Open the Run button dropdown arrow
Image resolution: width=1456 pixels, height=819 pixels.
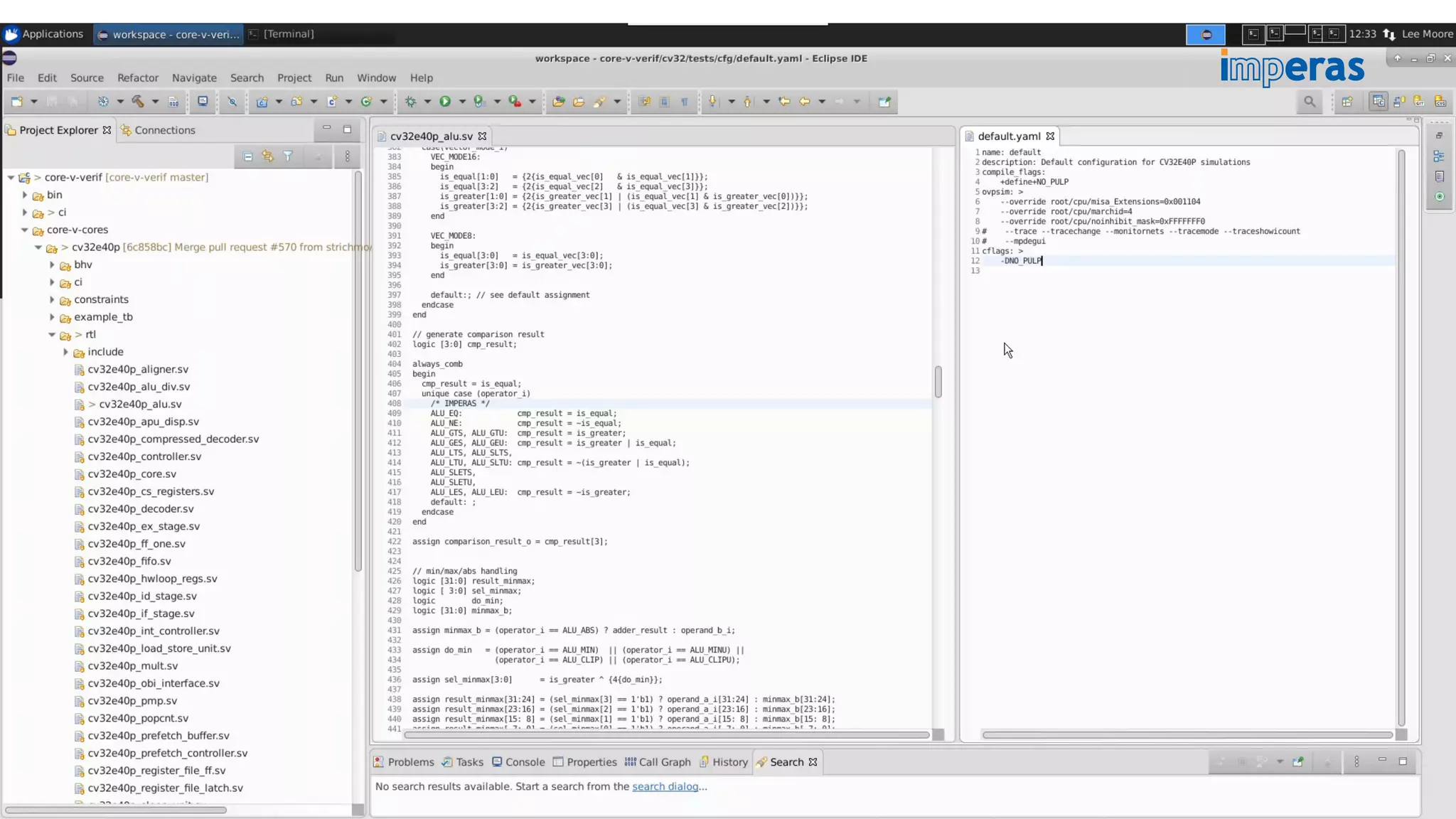[462, 102]
